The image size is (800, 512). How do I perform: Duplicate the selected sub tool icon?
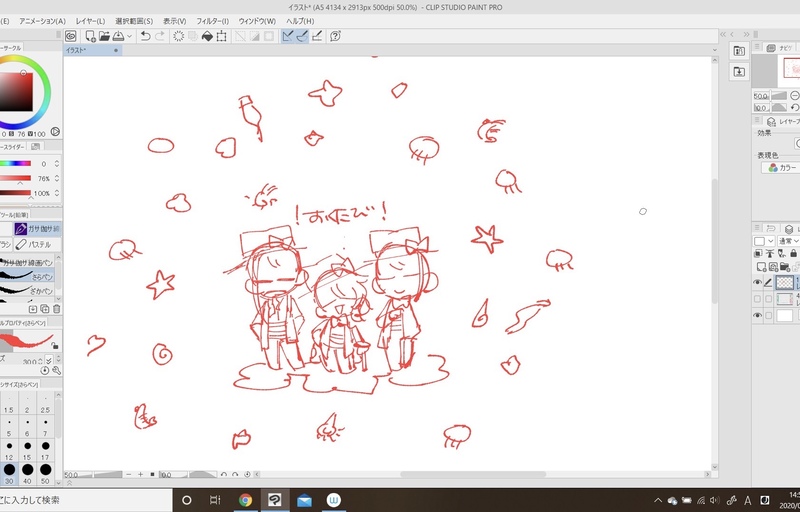(45, 309)
